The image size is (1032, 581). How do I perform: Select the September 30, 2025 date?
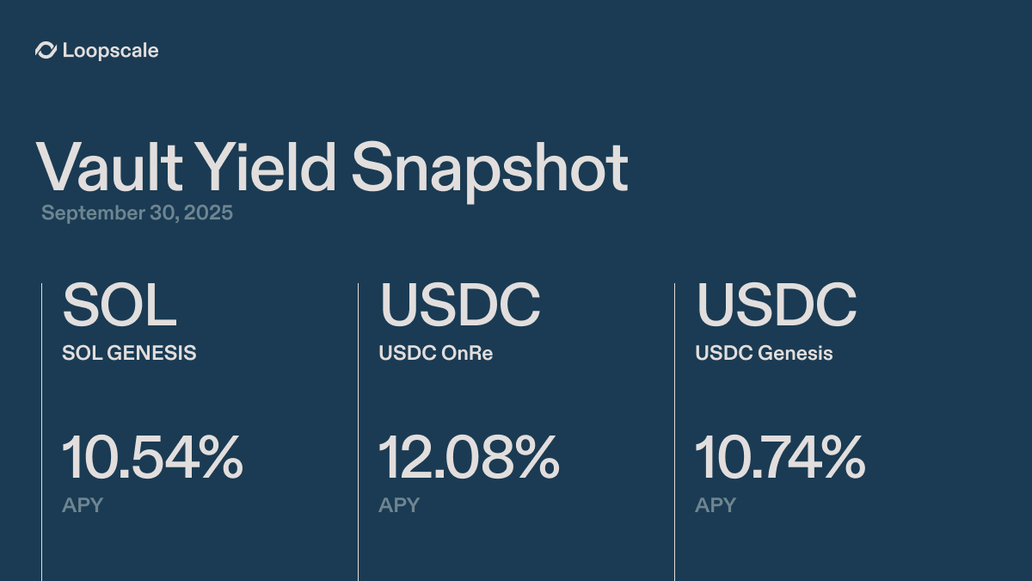137,213
